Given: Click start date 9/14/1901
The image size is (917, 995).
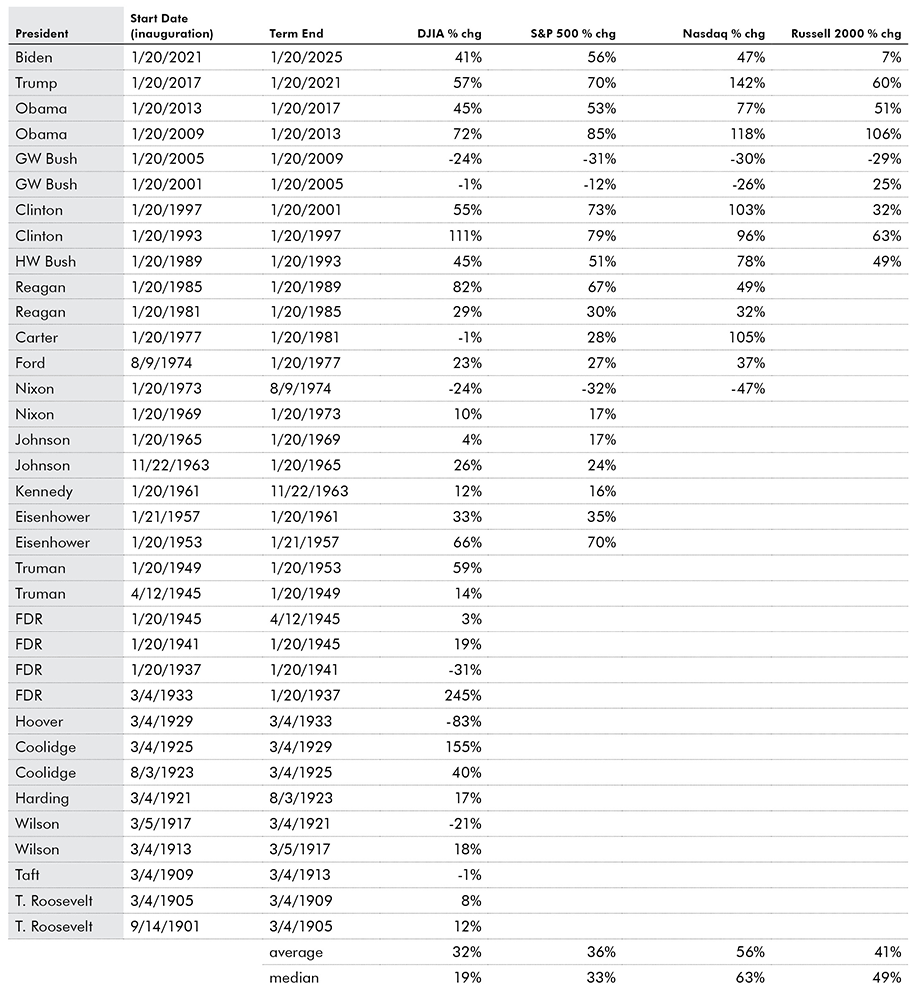Looking at the screenshot, I should 165,926.
